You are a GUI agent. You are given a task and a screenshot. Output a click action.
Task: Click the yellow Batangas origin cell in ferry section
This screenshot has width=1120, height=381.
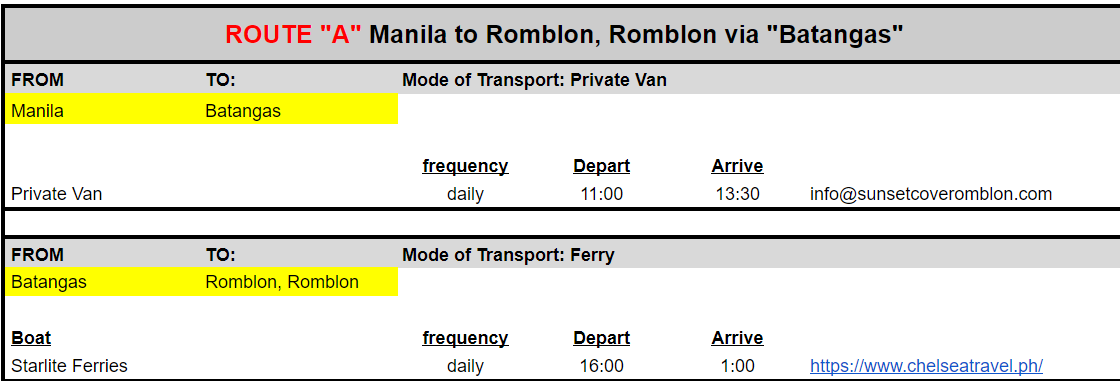103,282
